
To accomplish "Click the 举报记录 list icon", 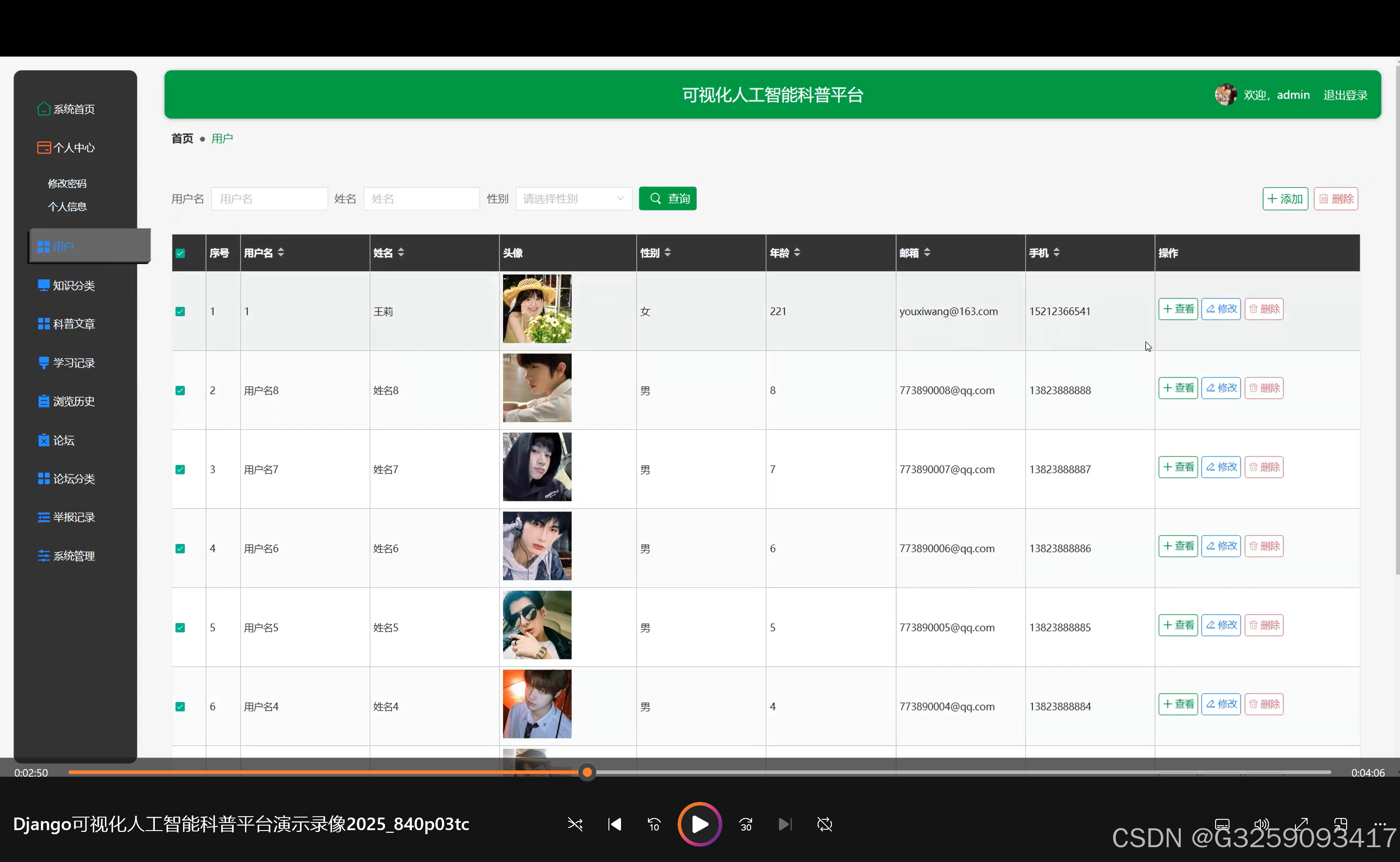I will point(44,517).
